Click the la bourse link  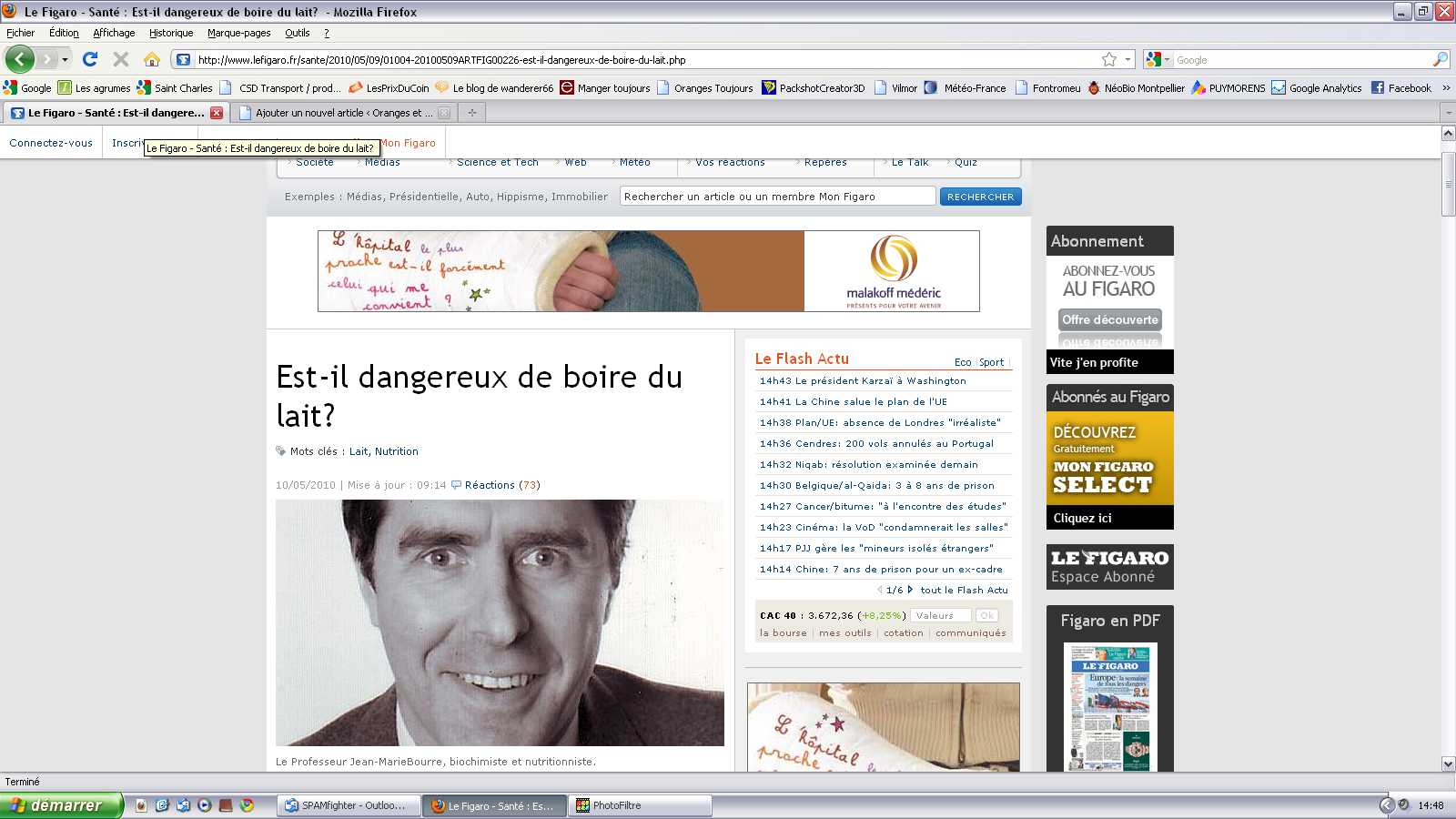pyautogui.click(x=784, y=633)
